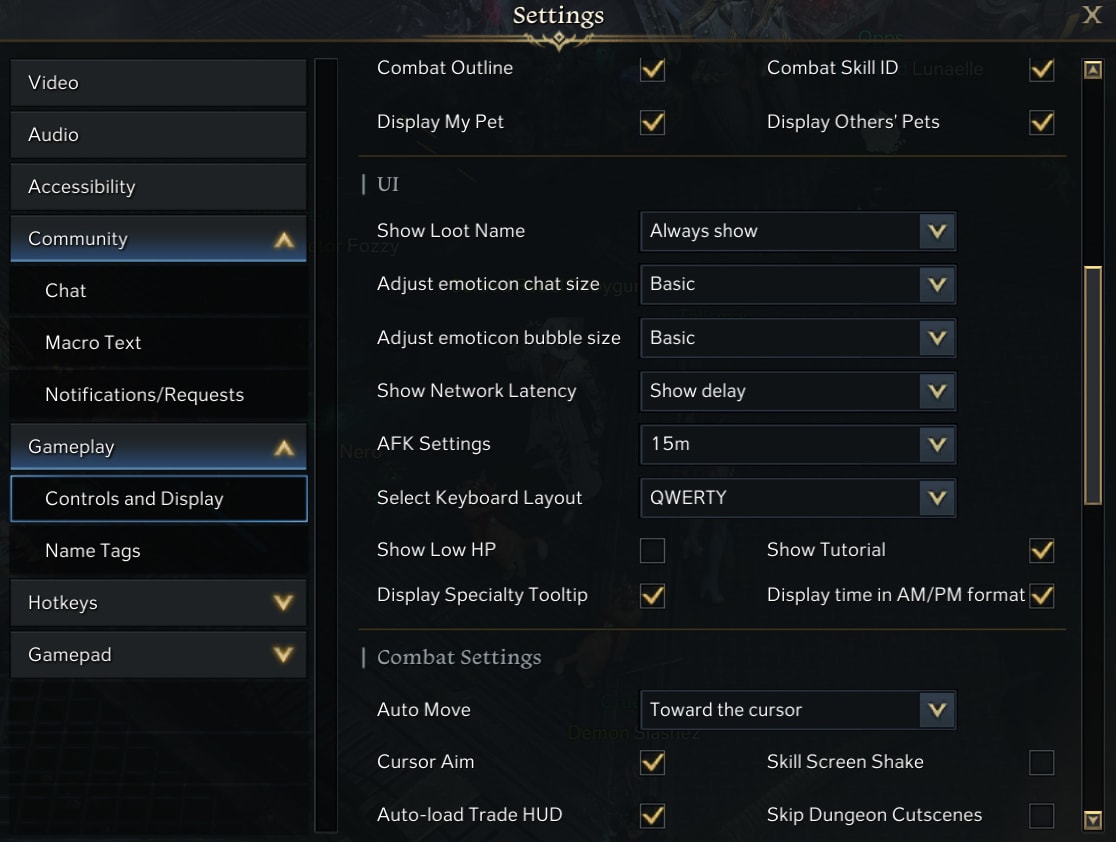Click the vertical scrollbar thumb
This screenshot has width=1116, height=842.
1093,385
